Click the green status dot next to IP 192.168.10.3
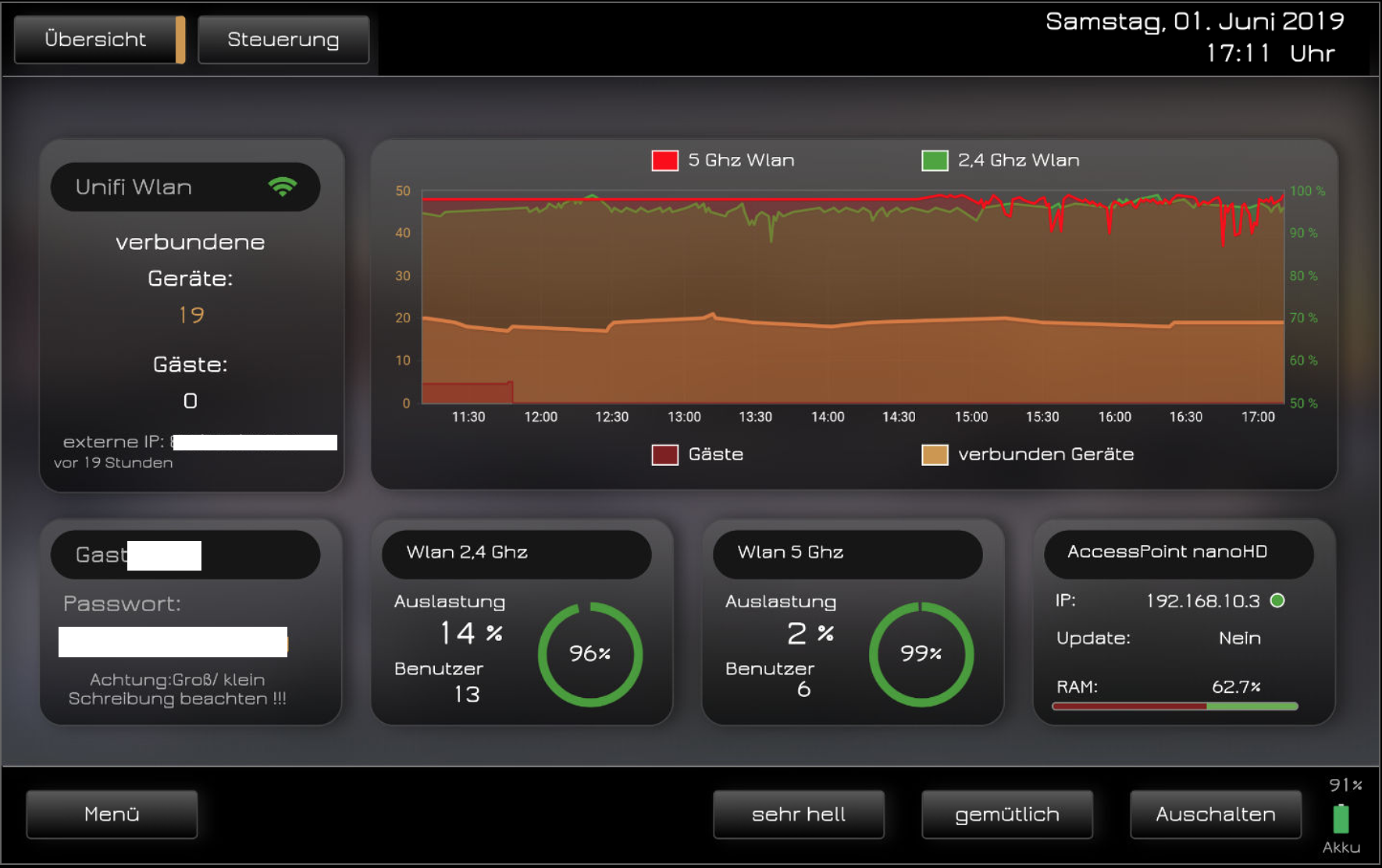Image resolution: width=1382 pixels, height=868 pixels. pyautogui.click(x=1277, y=600)
